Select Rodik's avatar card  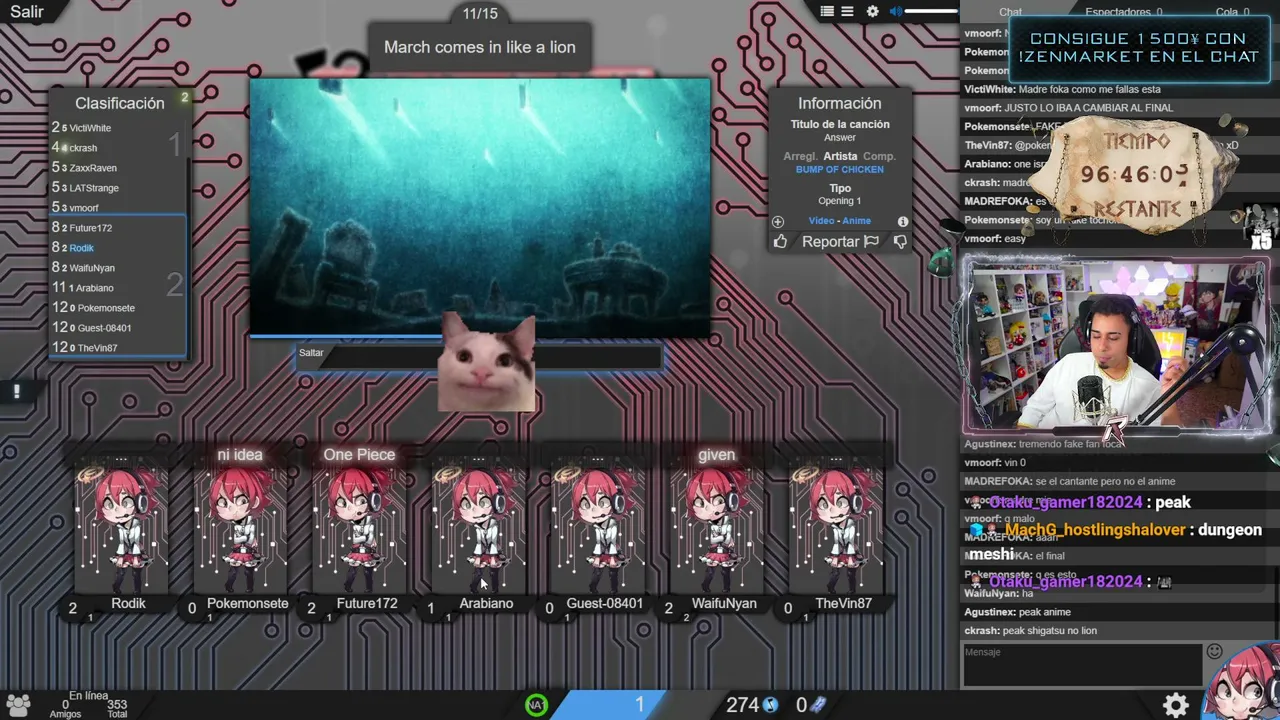click(x=121, y=528)
